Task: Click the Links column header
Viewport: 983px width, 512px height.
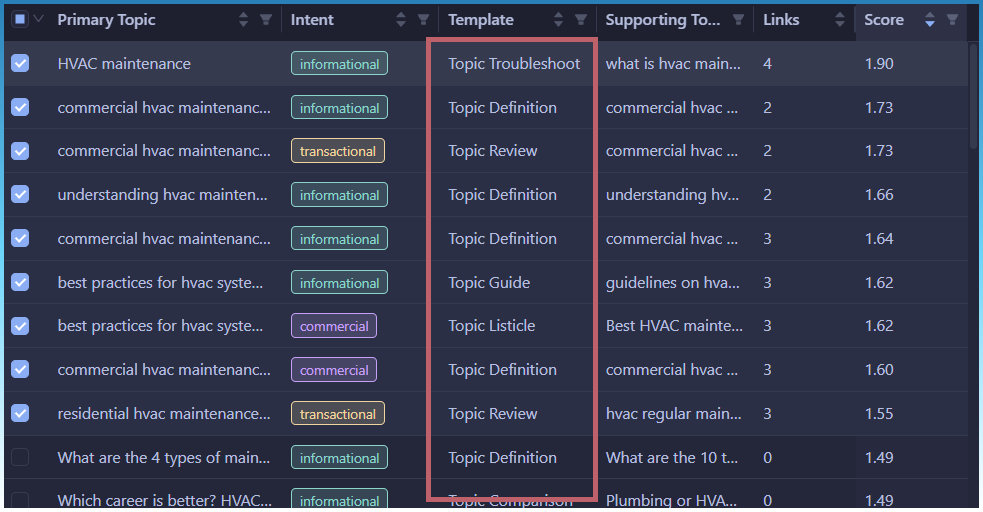Action: pos(780,20)
